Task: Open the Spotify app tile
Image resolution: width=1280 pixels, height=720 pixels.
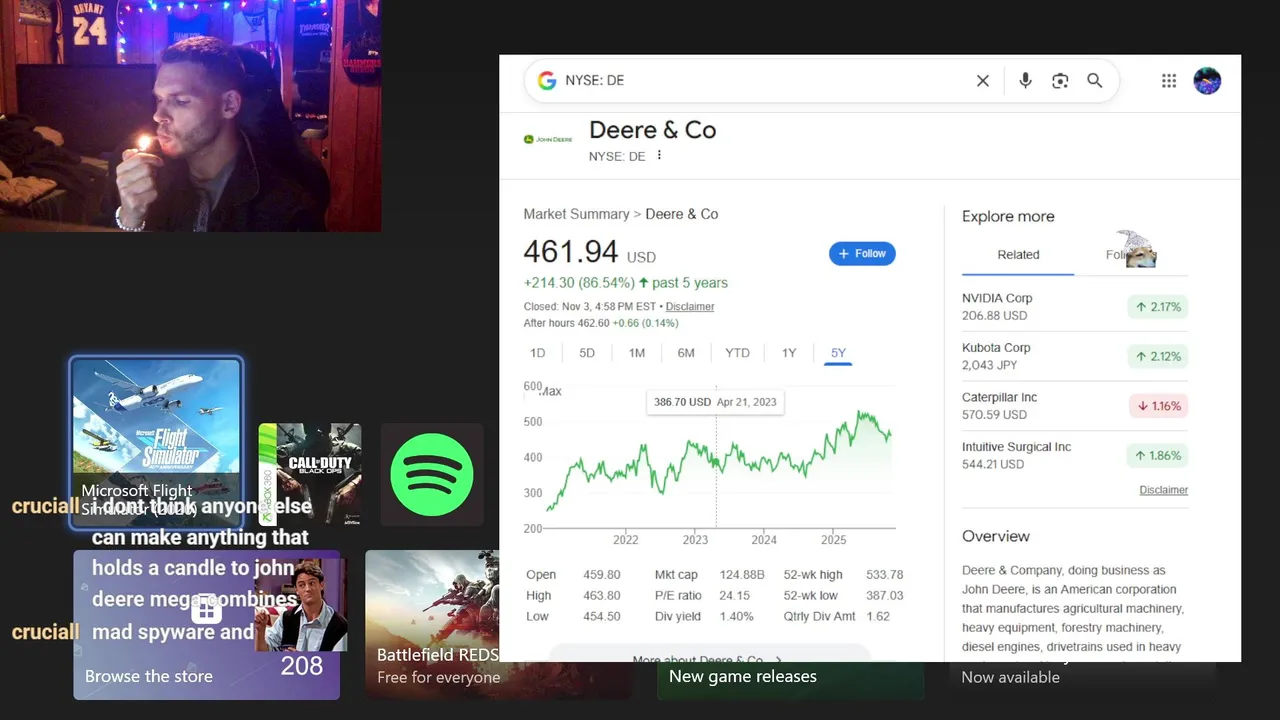Action: click(x=432, y=475)
